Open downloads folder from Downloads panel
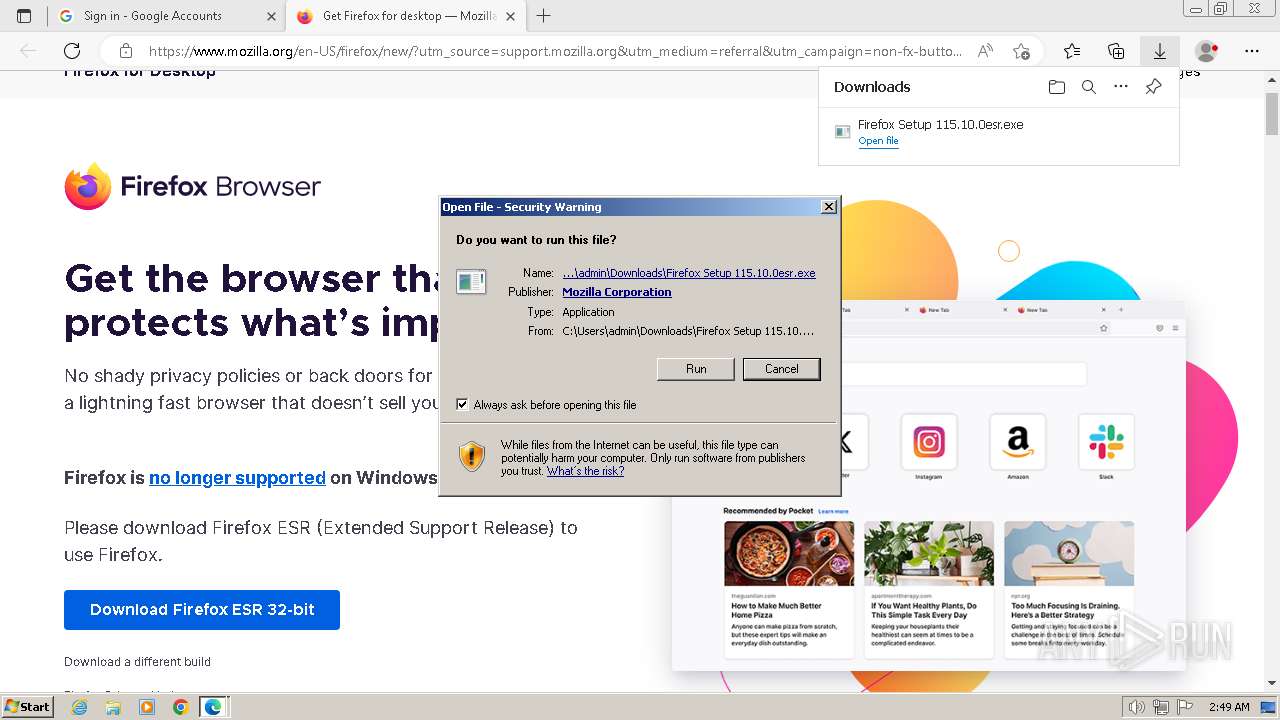 point(1057,87)
